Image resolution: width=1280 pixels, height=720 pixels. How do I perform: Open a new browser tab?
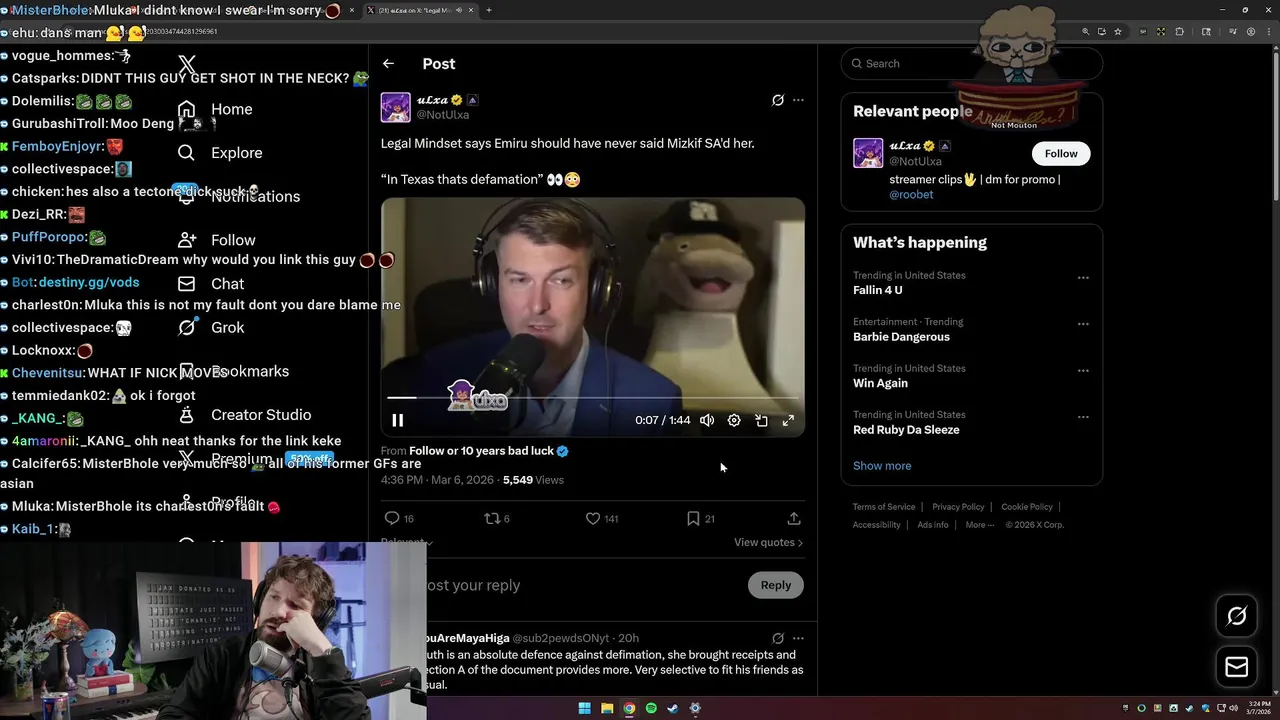tap(489, 10)
